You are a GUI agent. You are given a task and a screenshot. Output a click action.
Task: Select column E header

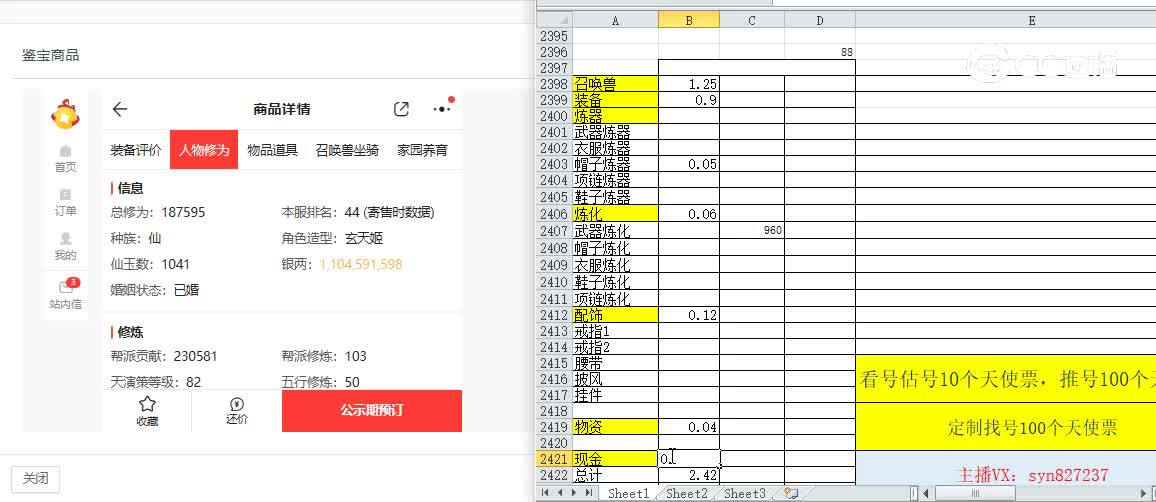(x=1031, y=20)
